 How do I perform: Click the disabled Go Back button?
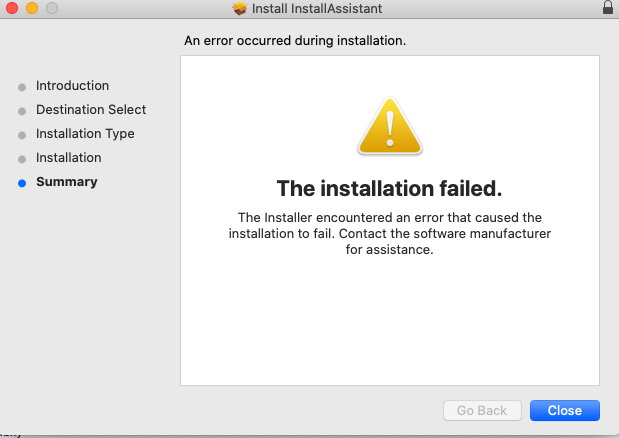click(x=482, y=410)
